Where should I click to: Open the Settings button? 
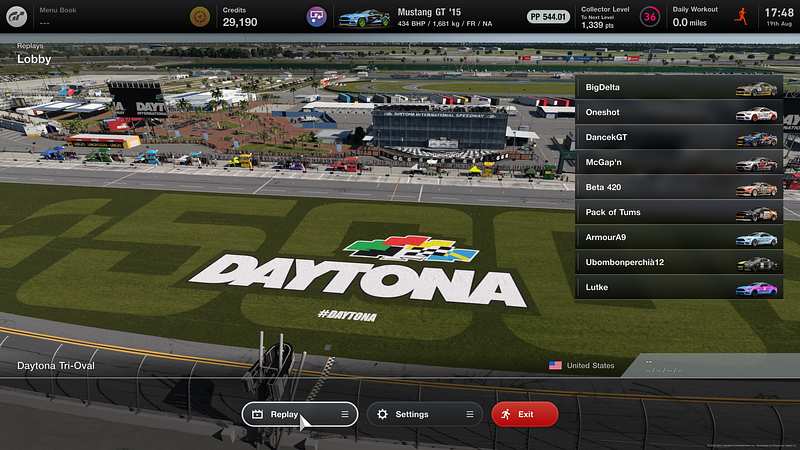click(x=424, y=414)
